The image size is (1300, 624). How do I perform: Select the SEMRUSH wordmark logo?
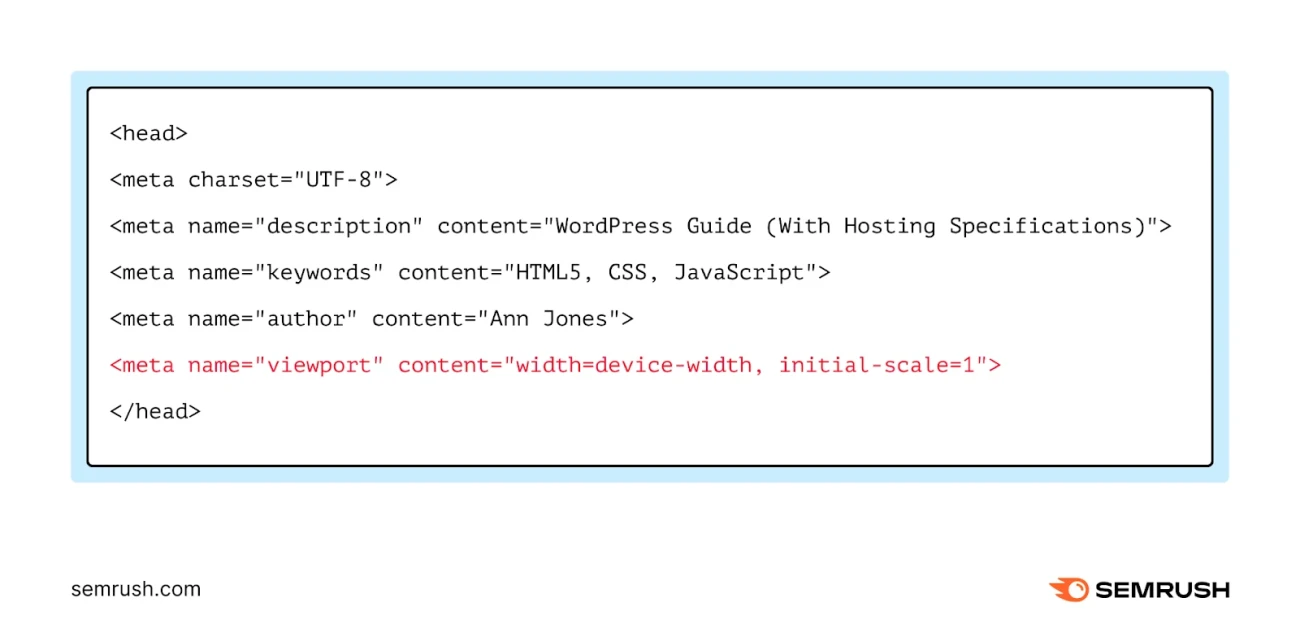coord(1163,590)
